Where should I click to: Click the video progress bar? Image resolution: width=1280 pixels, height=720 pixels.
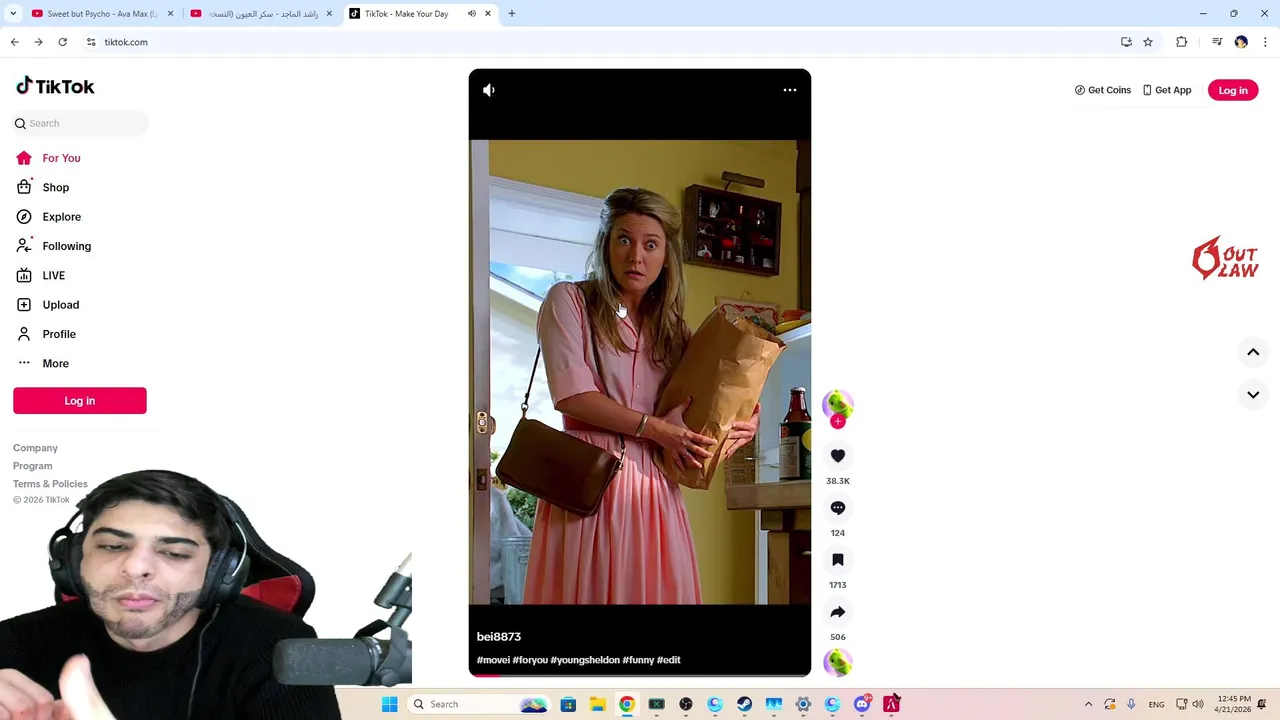point(640,676)
